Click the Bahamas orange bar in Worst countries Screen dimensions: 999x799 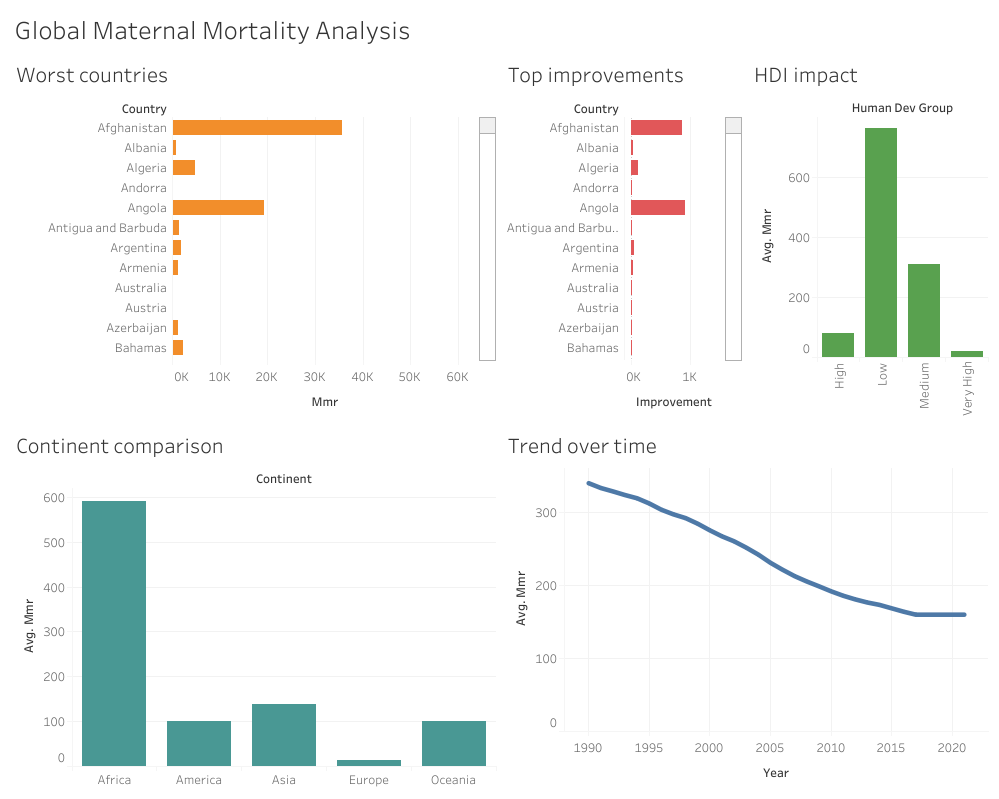pos(178,348)
